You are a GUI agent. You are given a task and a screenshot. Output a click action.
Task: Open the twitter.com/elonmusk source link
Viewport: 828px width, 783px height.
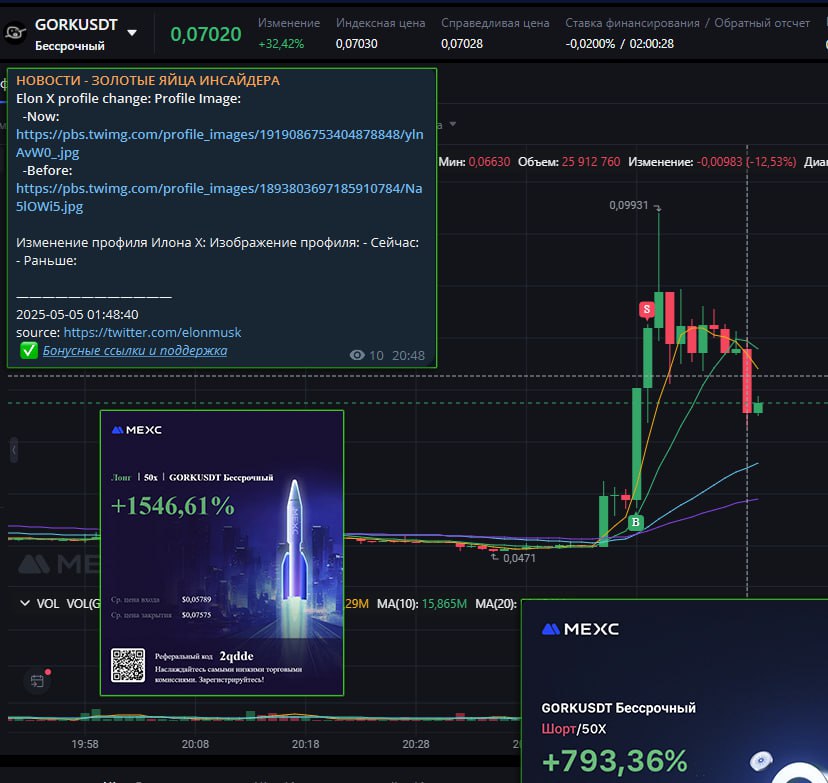pyautogui.click(x=152, y=332)
